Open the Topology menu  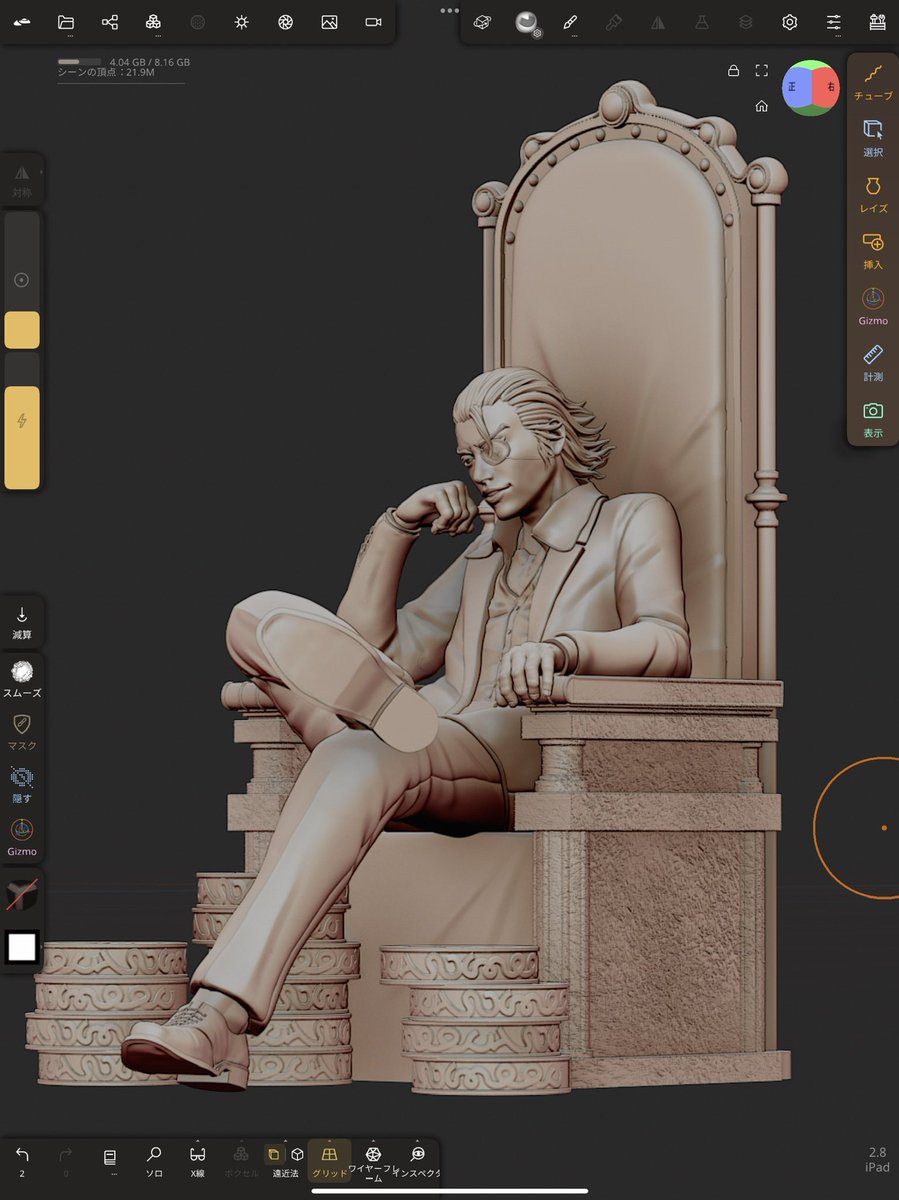(153, 22)
